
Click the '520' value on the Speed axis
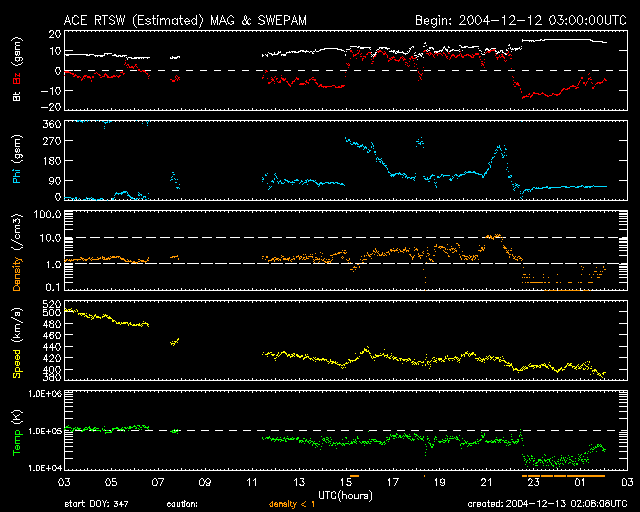52,304
